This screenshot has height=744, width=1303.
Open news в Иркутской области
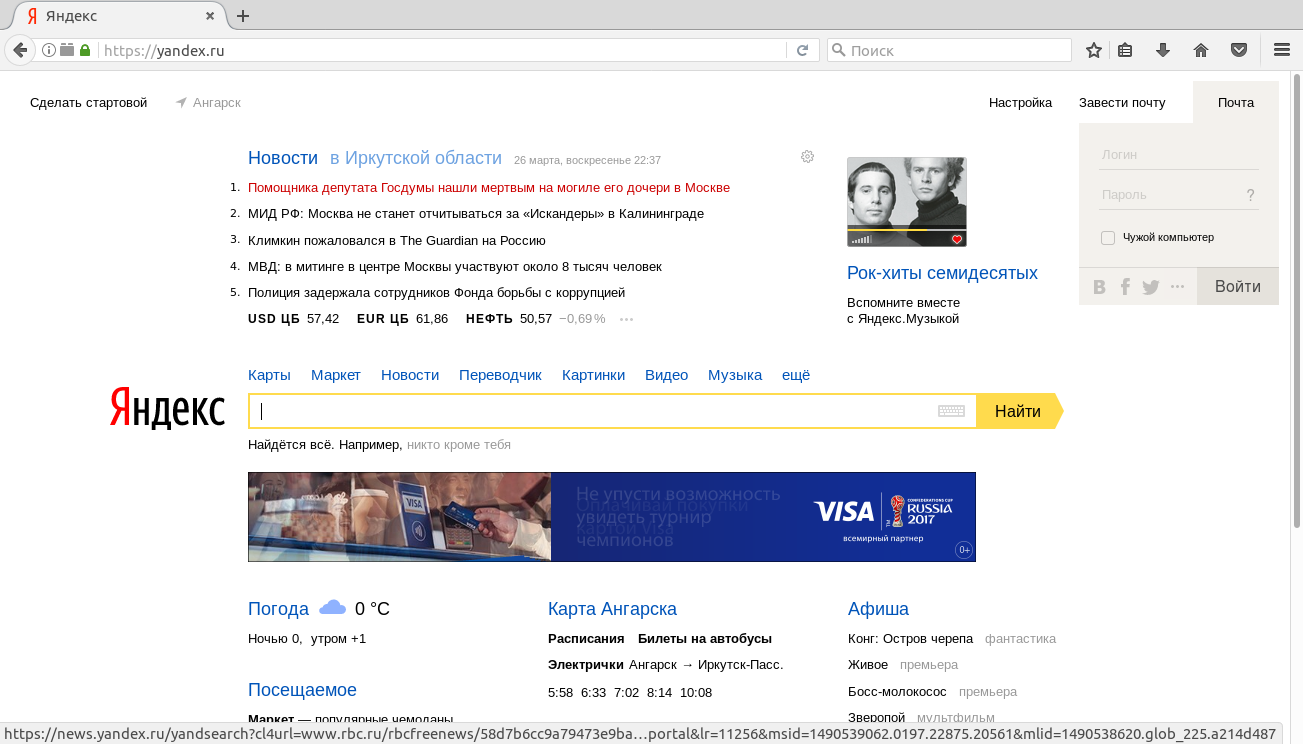point(416,158)
